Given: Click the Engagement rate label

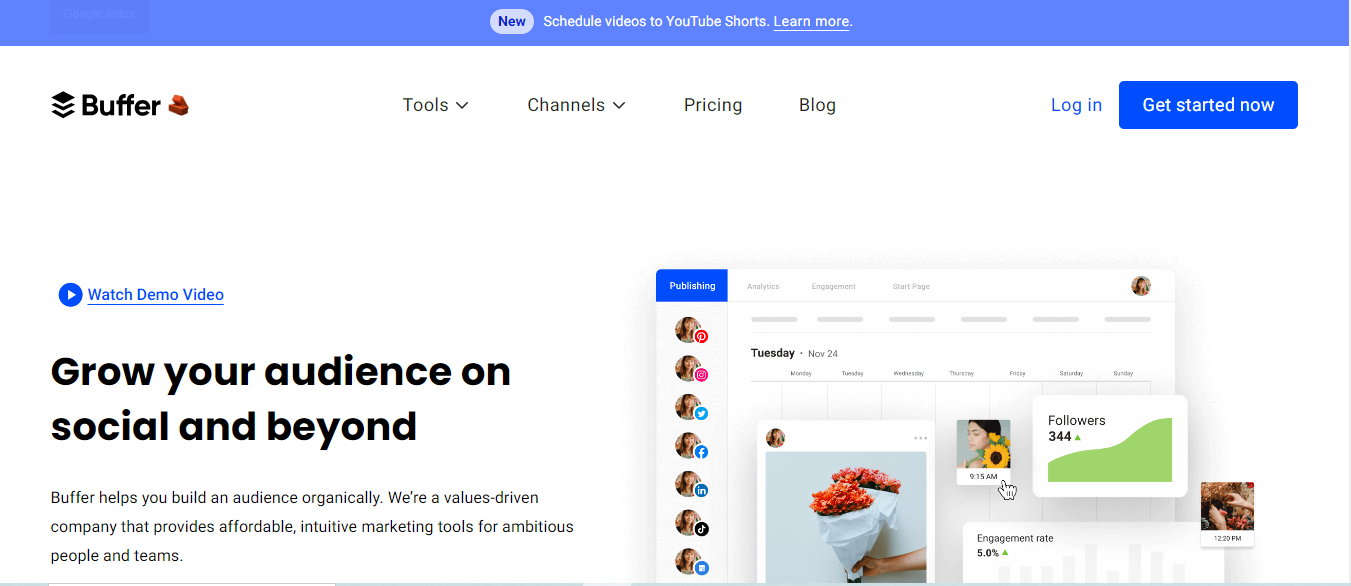Looking at the screenshot, I should 1015,538.
